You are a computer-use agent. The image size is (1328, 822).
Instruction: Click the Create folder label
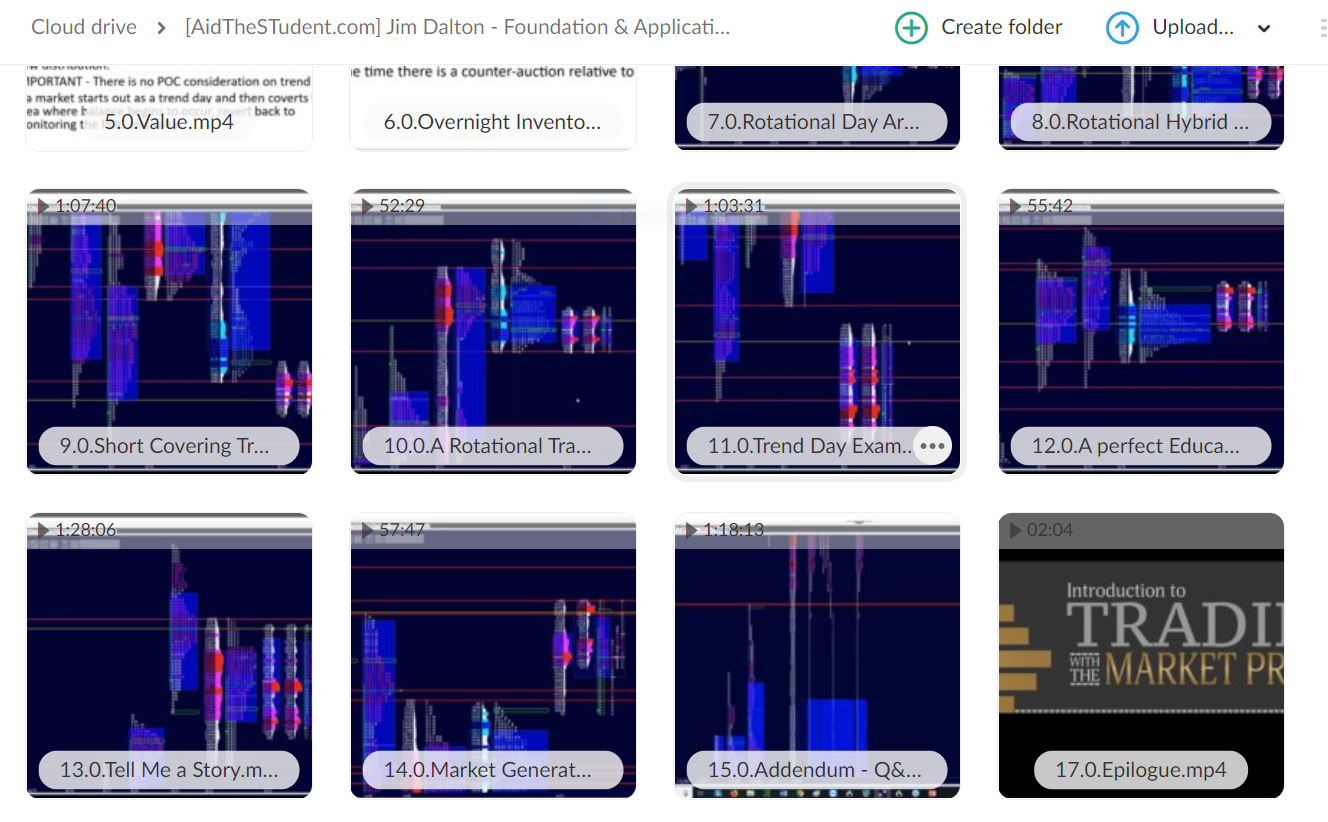pyautogui.click(x=1002, y=28)
